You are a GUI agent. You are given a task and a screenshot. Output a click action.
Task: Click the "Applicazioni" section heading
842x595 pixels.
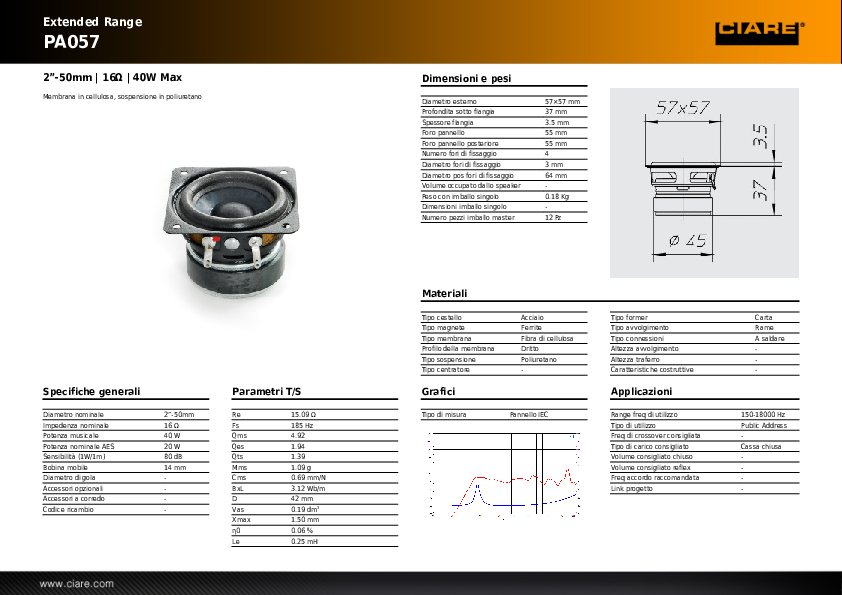pos(641,391)
